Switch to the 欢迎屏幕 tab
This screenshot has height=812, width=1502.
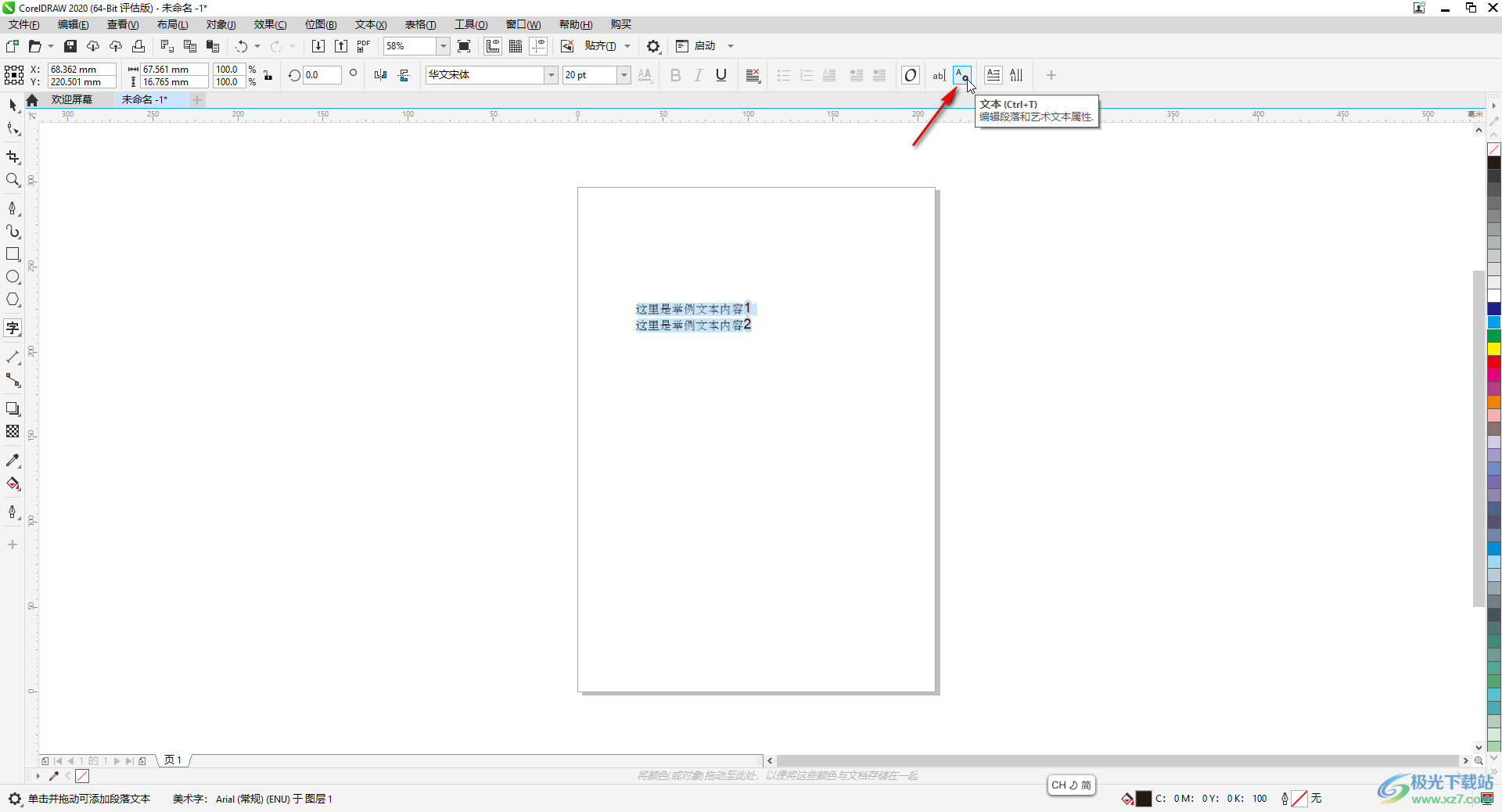(72, 99)
